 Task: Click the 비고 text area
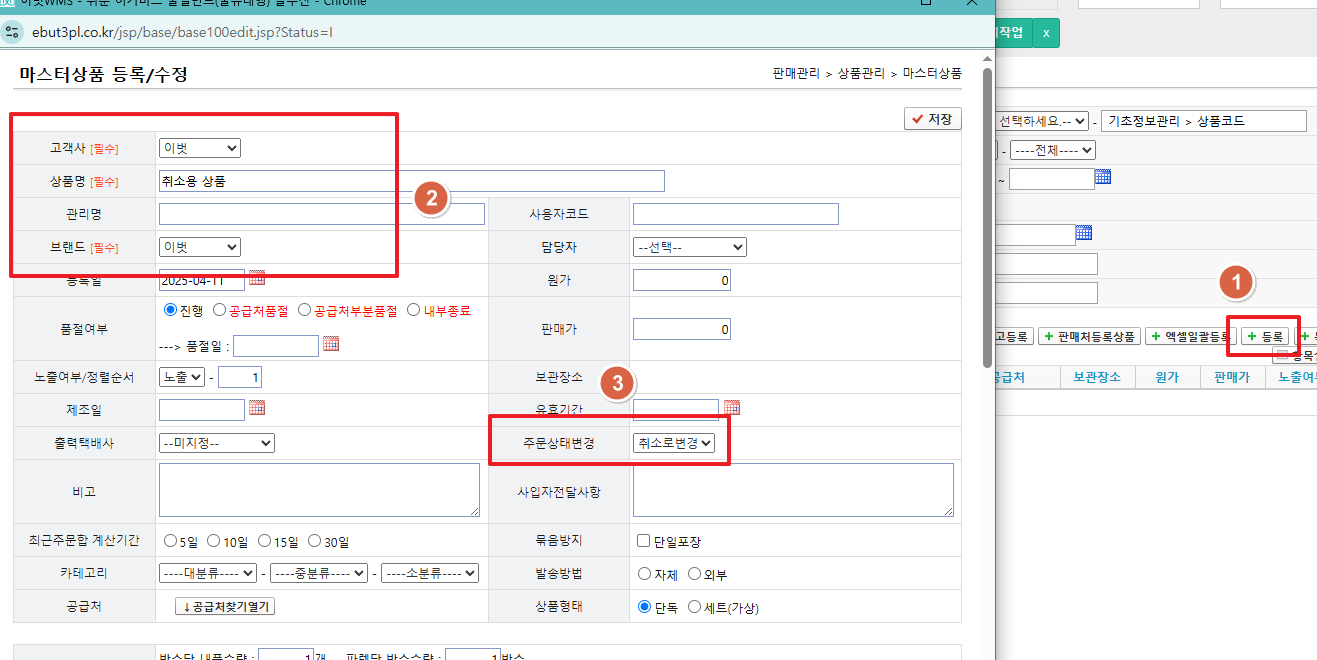pos(319,490)
